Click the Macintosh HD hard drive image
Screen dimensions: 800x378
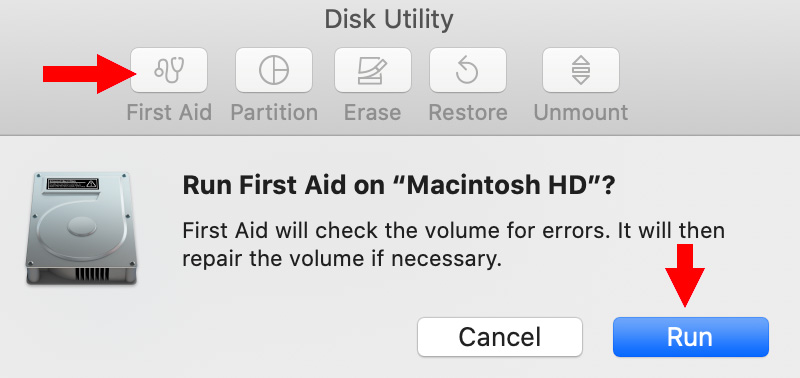[82, 228]
